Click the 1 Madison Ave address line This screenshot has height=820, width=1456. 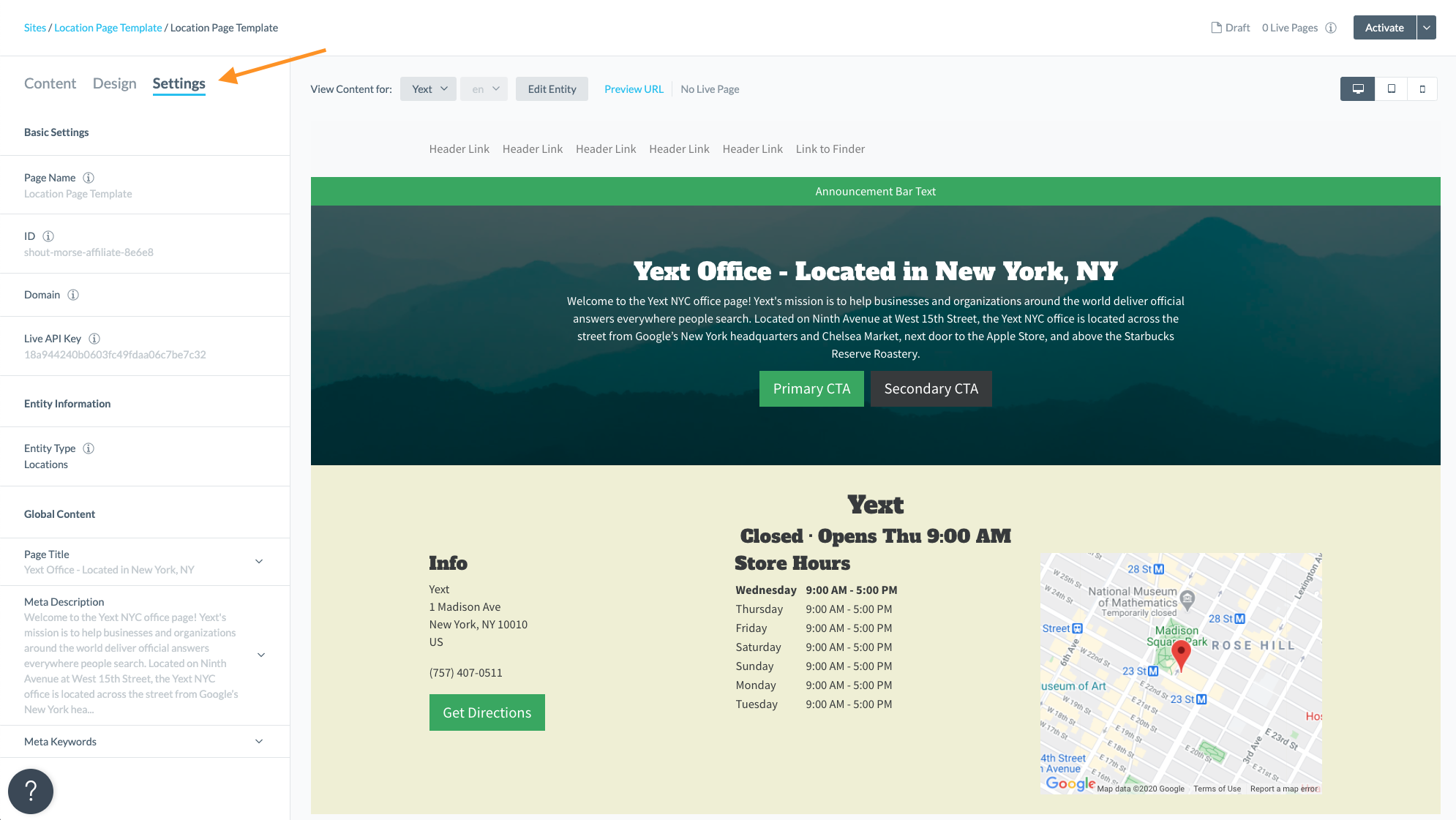pos(465,607)
